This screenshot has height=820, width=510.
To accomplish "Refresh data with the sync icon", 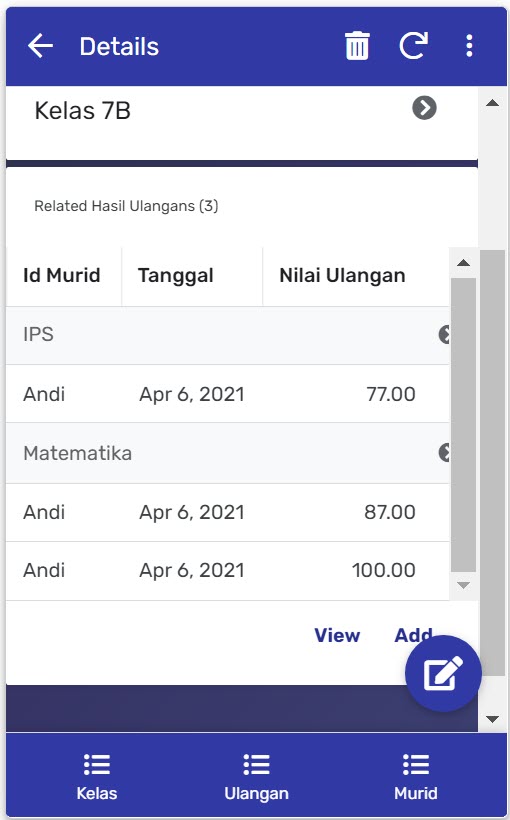I will tap(413, 46).
